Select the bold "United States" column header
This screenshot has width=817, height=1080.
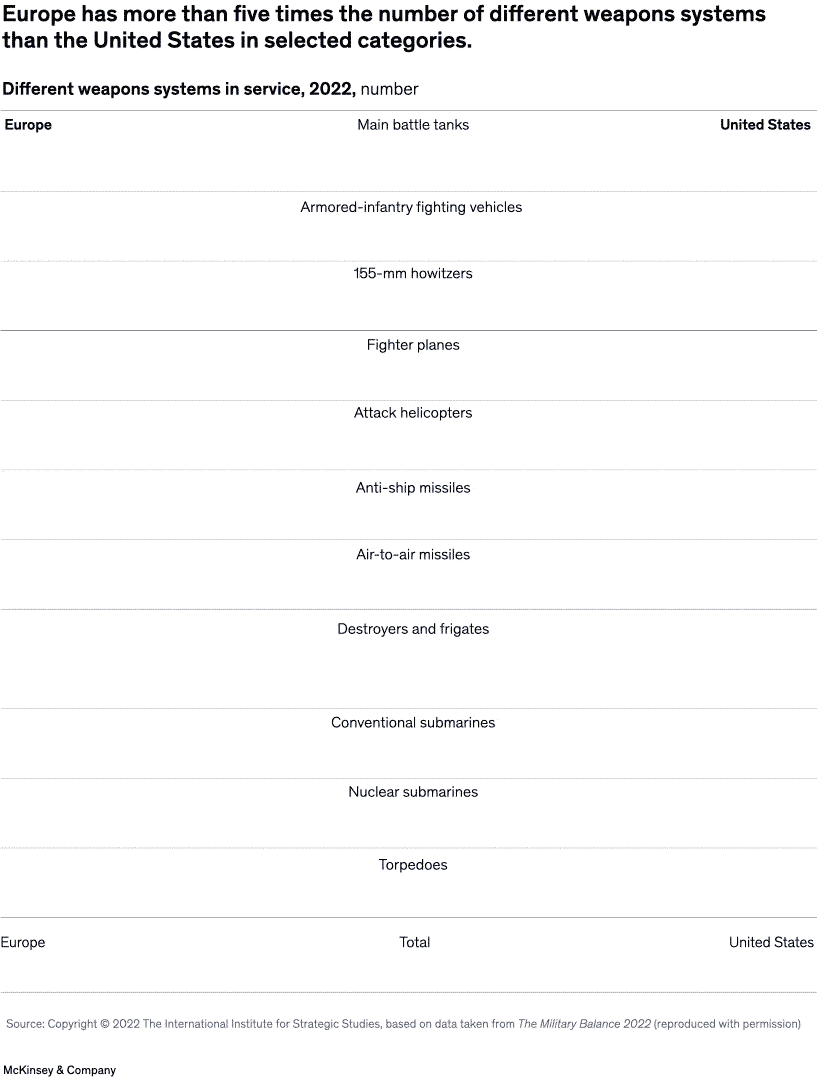click(x=765, y=125)
